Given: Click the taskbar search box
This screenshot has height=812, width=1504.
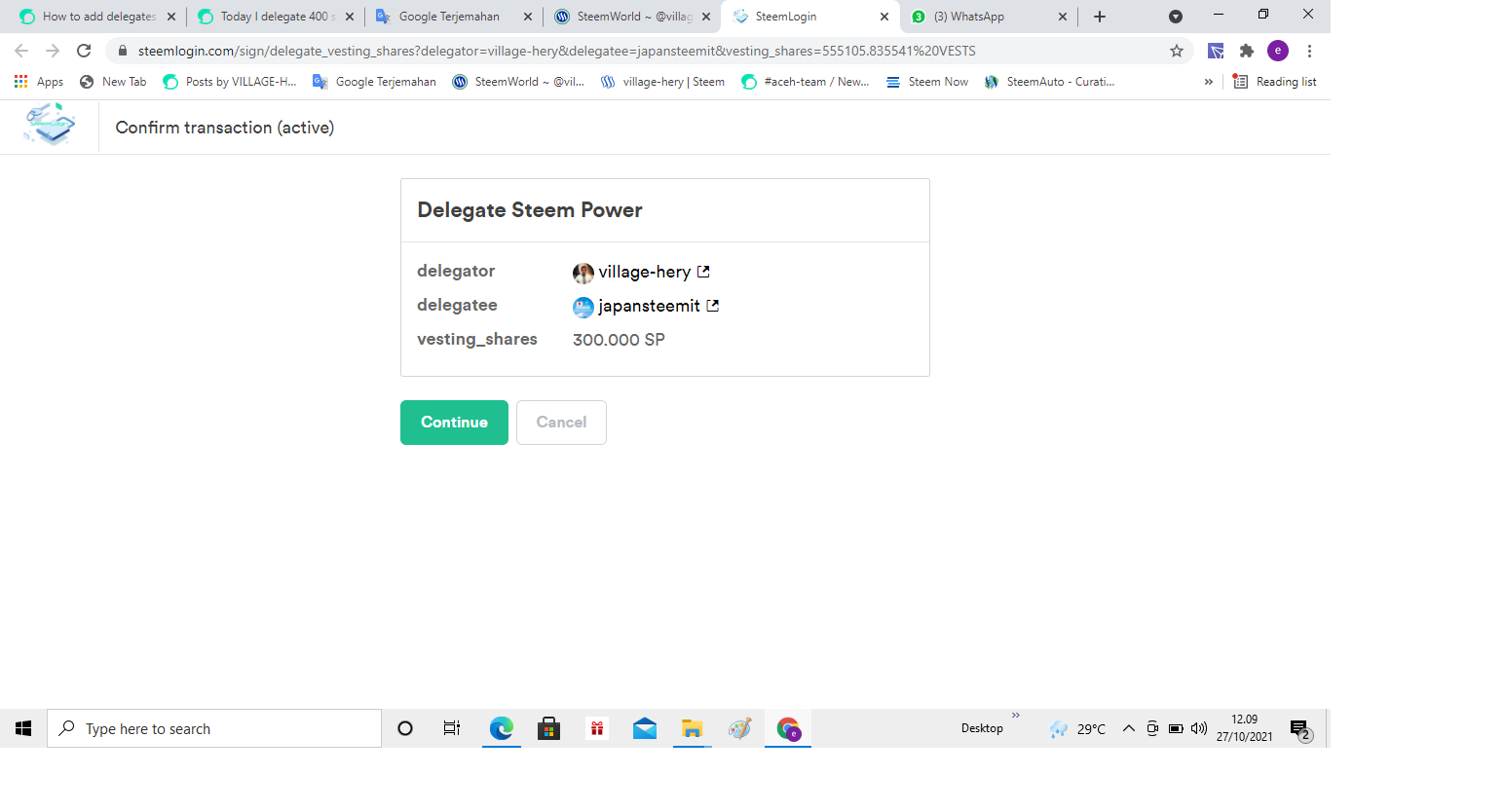Looking at the screenshot, I should tap(214, 728).
